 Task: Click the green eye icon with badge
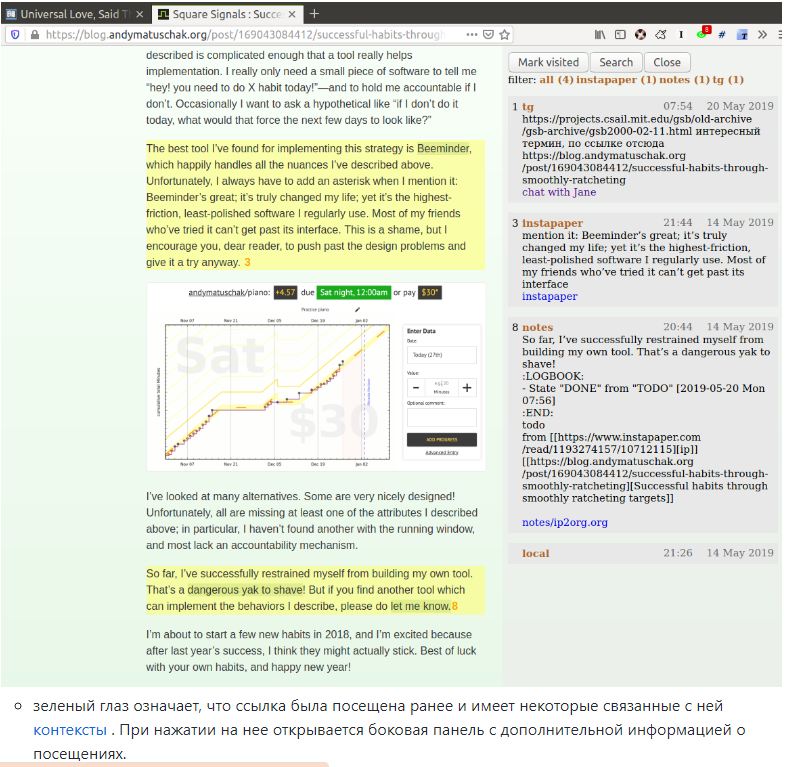pyautogui.click(x=702, y=34)
